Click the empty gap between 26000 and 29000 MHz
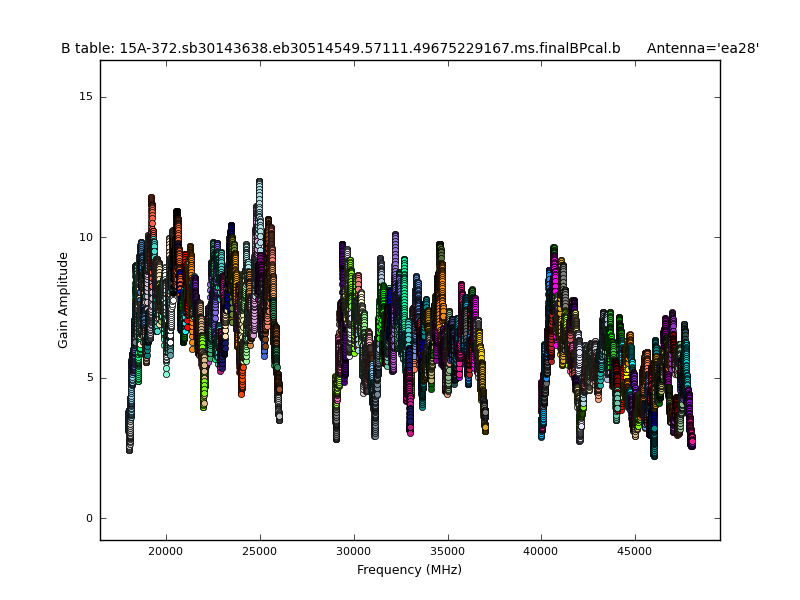800x600 pixels. [307, 350]
